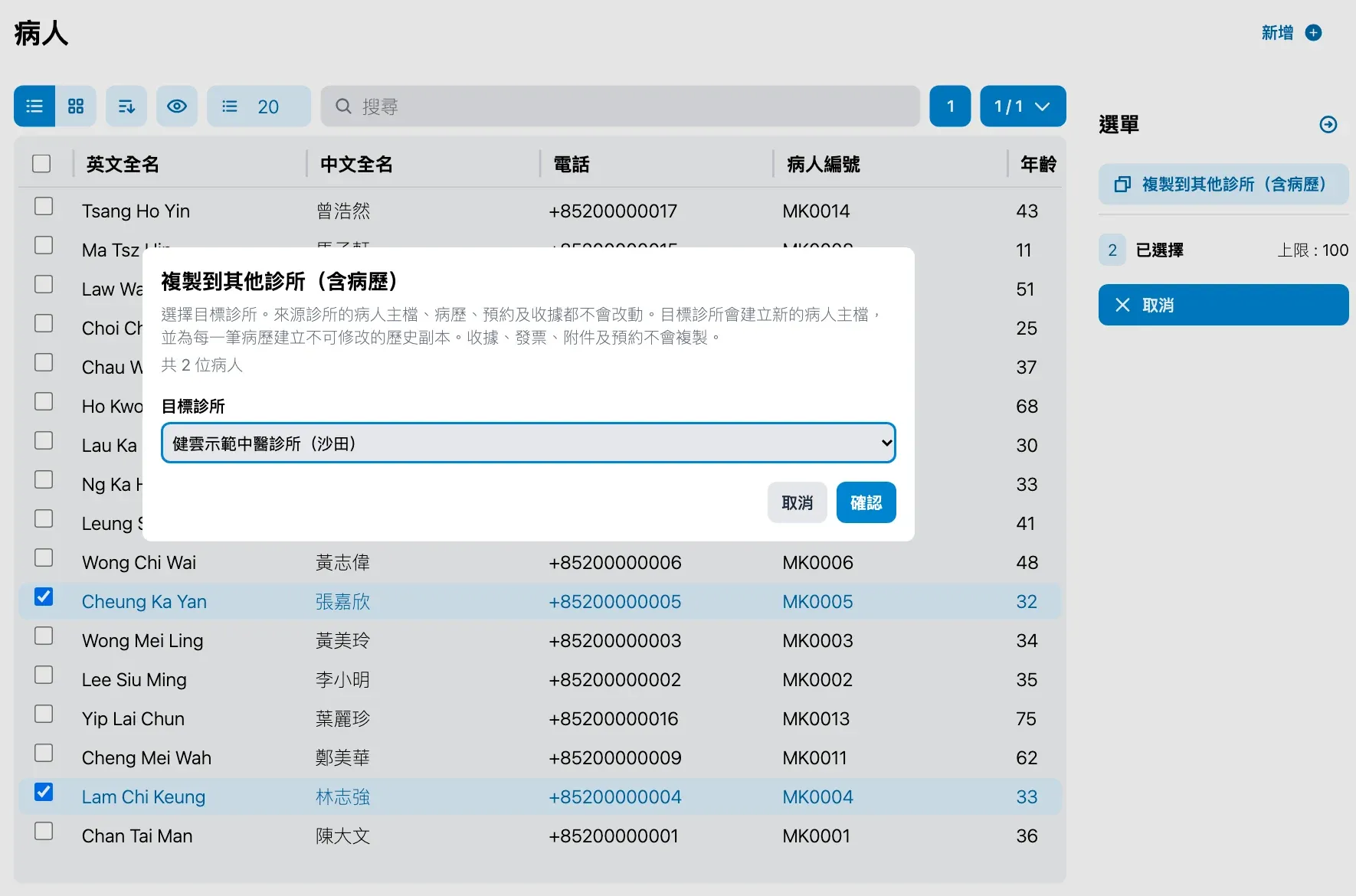Click the 搜尋 search field
Image resolution: width=1356 pixels, height=896 pixels.
[621, 106]
